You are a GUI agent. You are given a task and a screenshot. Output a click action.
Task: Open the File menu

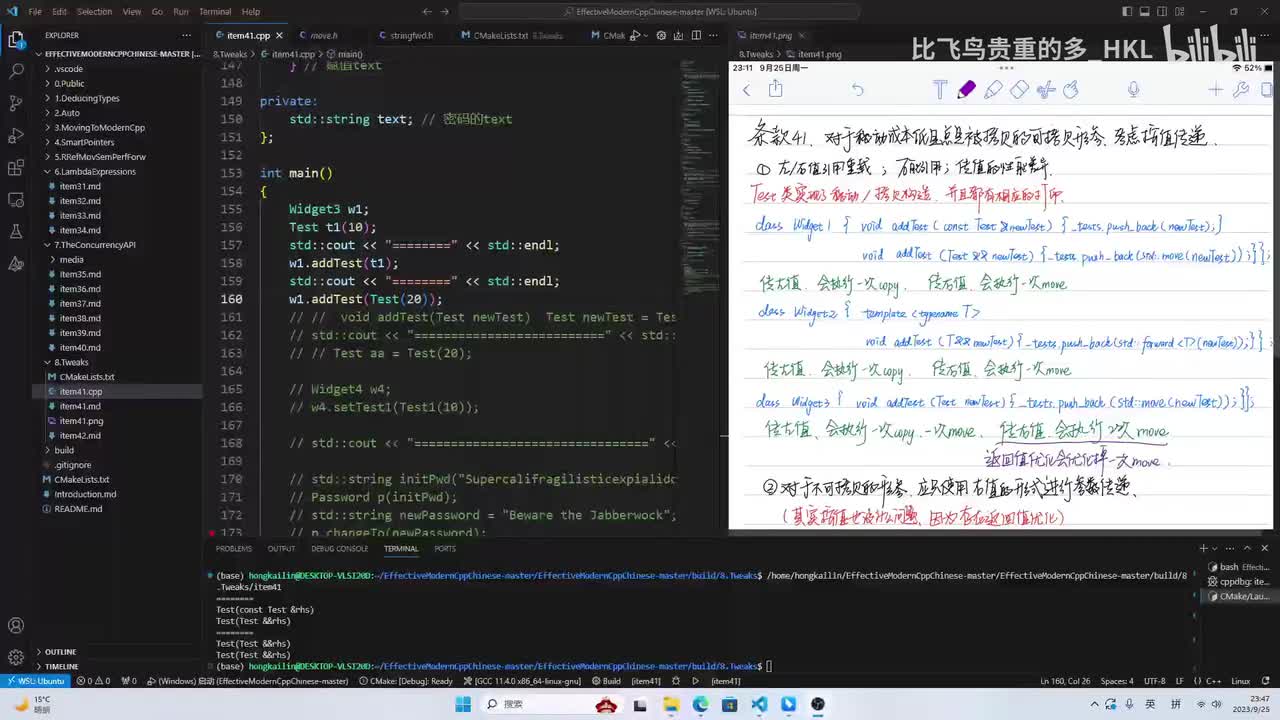pyautogui.click(x=35, y=12)
